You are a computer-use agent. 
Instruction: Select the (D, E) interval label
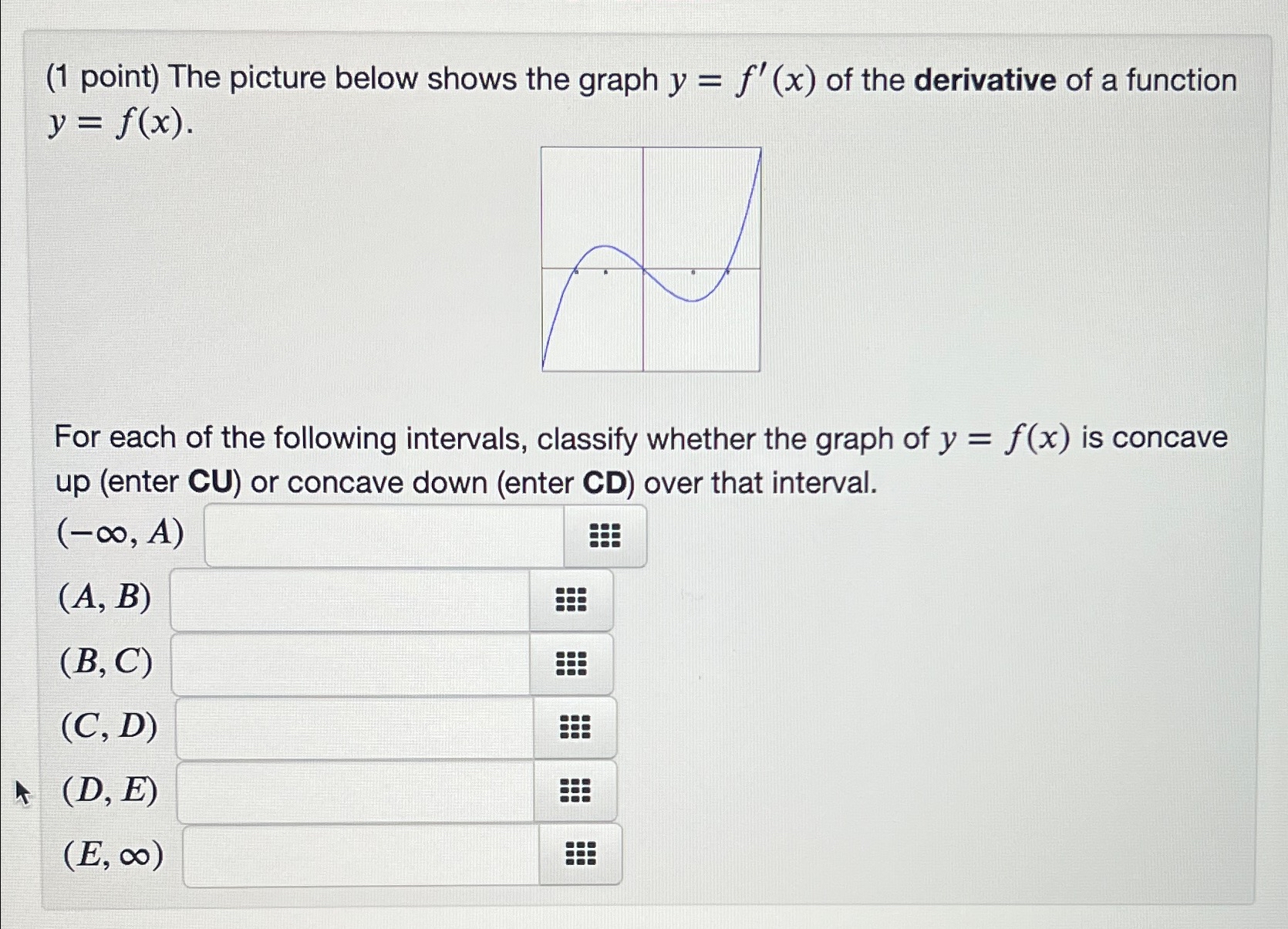click(109, 789)
